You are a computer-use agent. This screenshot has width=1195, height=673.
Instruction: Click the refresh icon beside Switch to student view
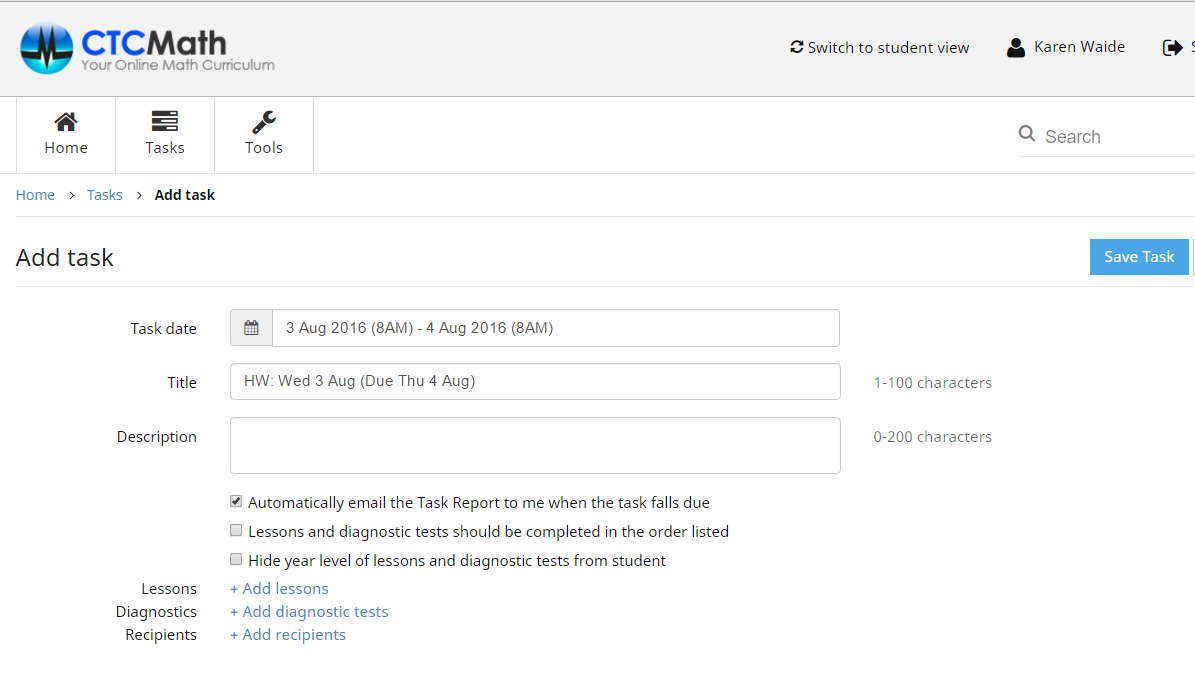[796, 47]
